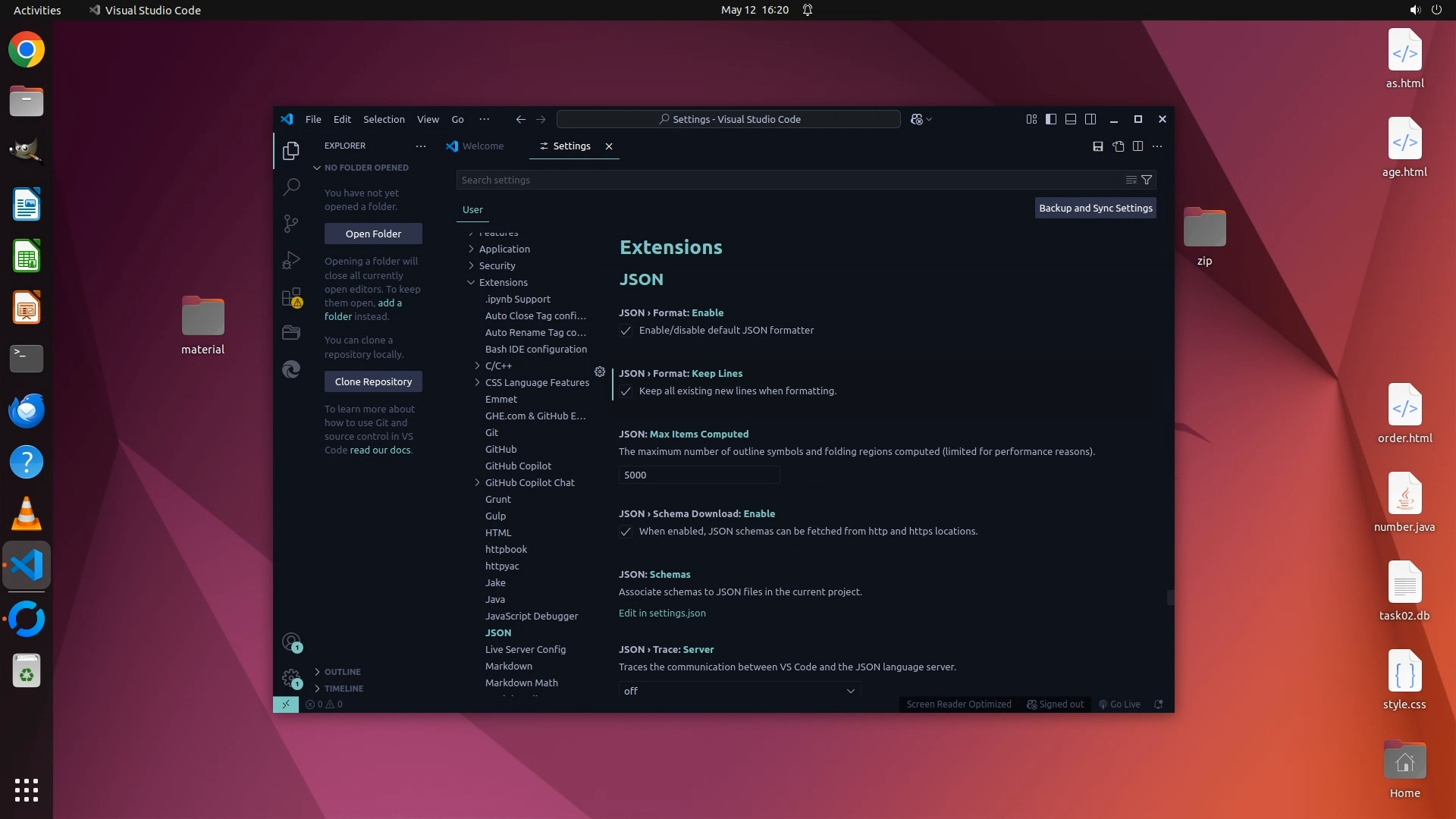Open Run and Debug view icon
Viewport: 1456px width, 819px height.
click(x=291, y=260)
